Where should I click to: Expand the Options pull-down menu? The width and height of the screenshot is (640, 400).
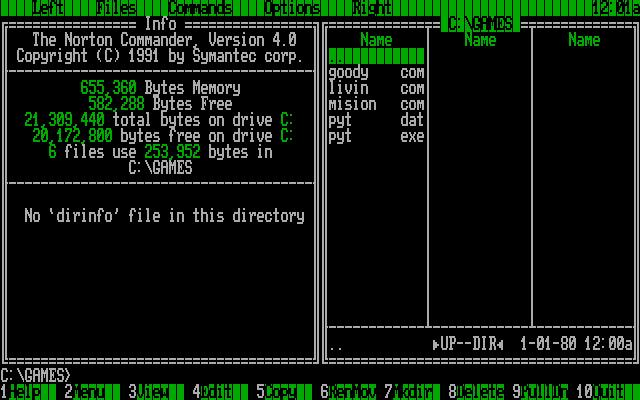coord(292,8)
